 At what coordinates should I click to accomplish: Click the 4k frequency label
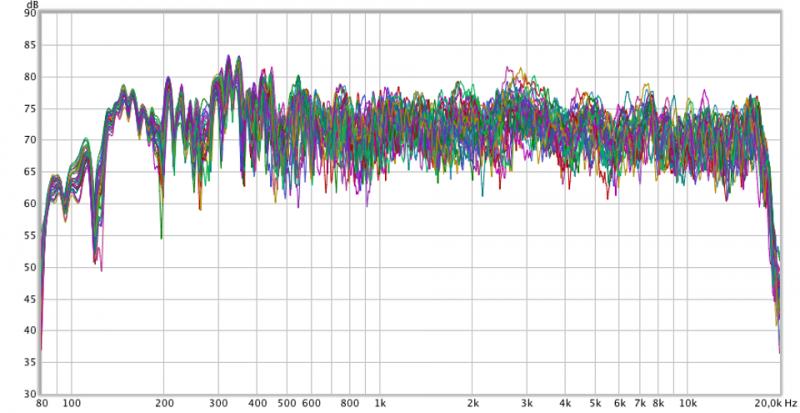click(565, 403)
